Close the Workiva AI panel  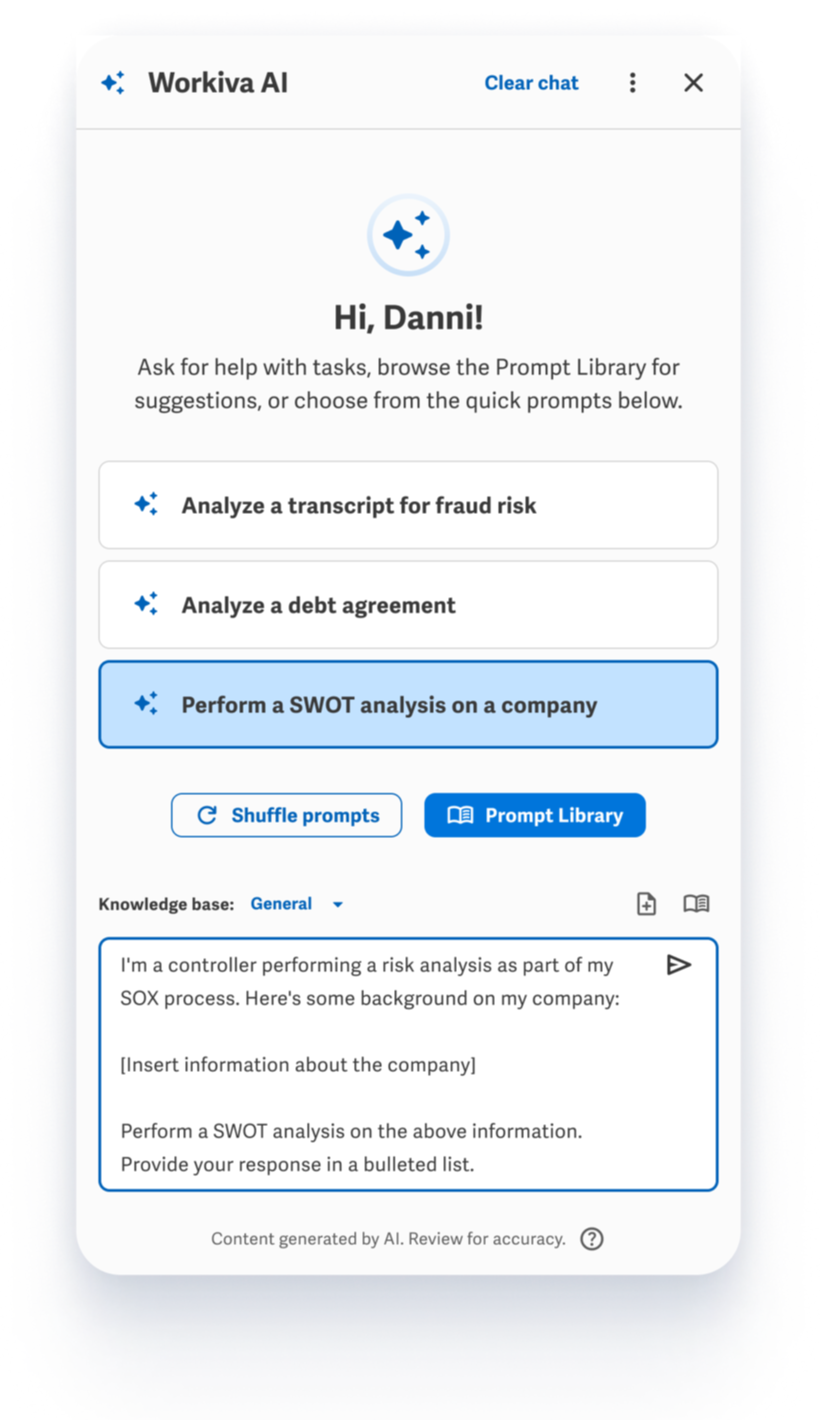tap(693, 83)
